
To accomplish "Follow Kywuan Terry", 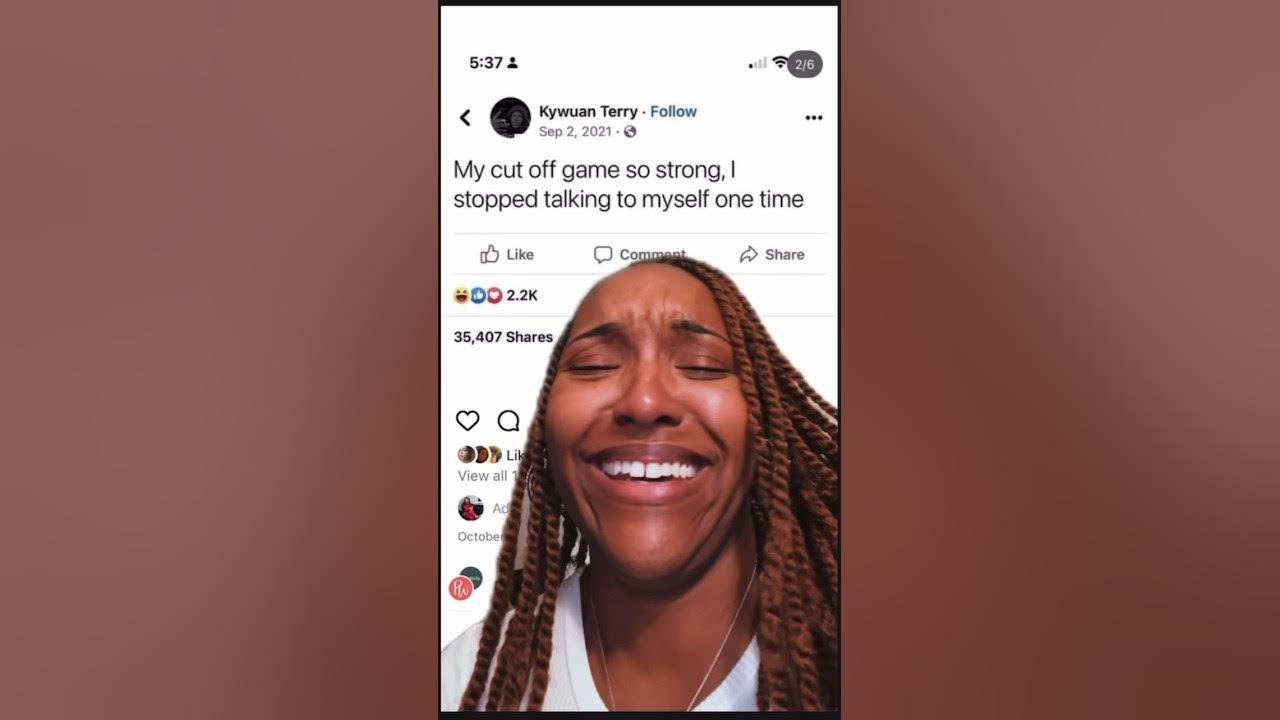I will [x=673, y=111].
